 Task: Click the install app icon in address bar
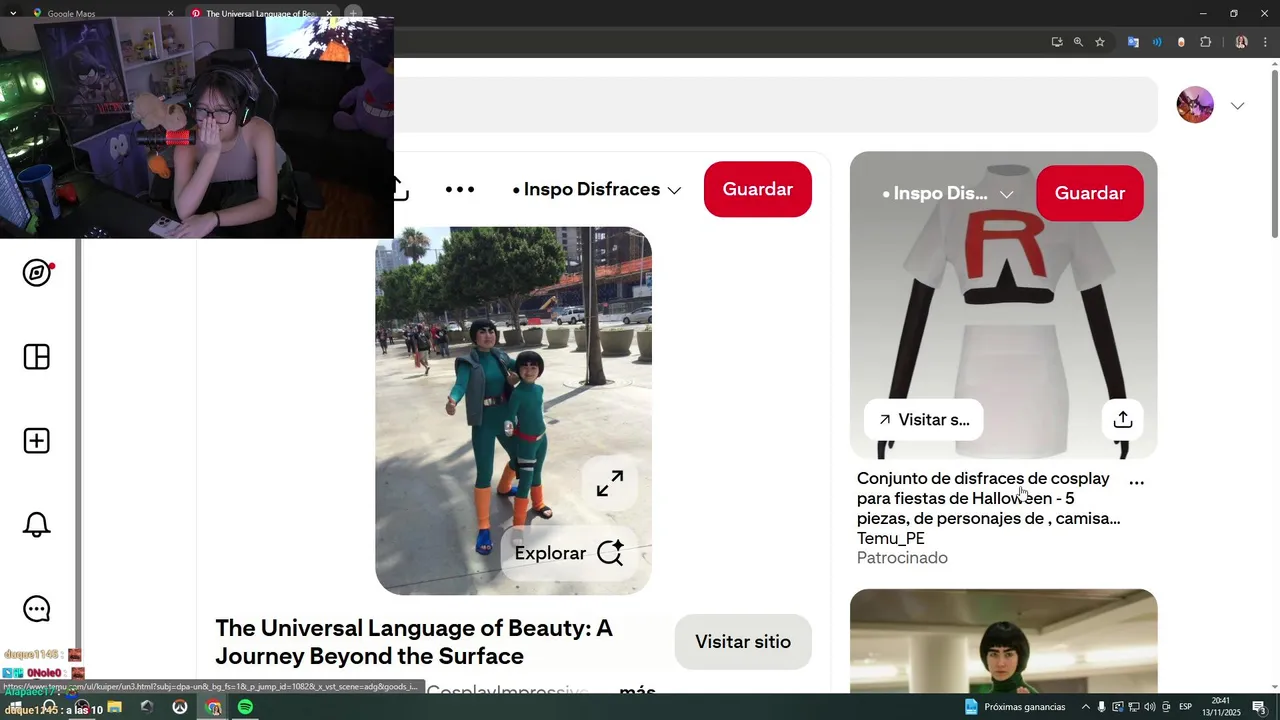(1057, 42)
